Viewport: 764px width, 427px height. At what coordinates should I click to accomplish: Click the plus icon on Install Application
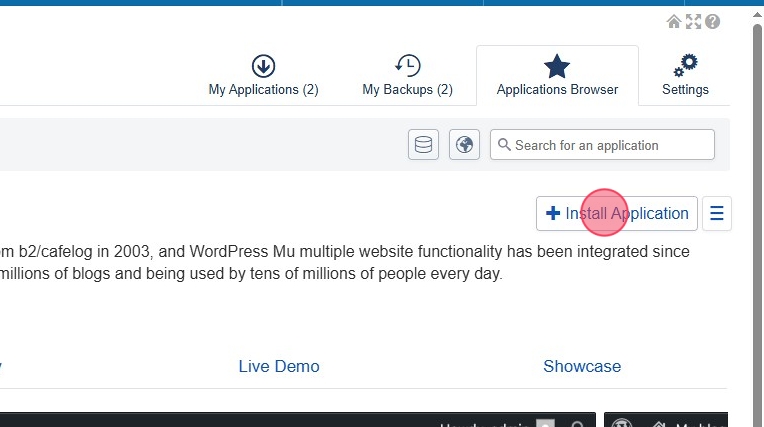(x=553, y=213)
